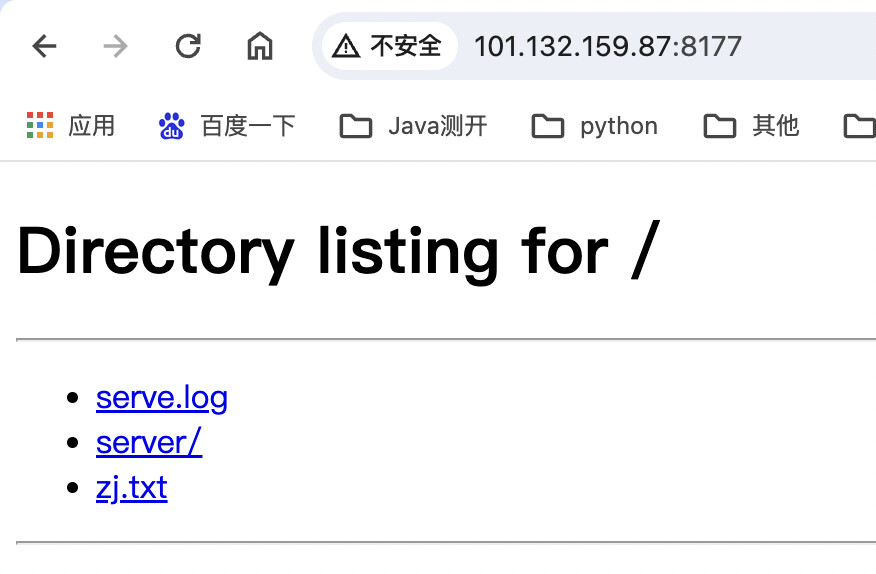Click the python bookmark folder icon
Viewport: 876px width, 574px height.
[548, 126]
